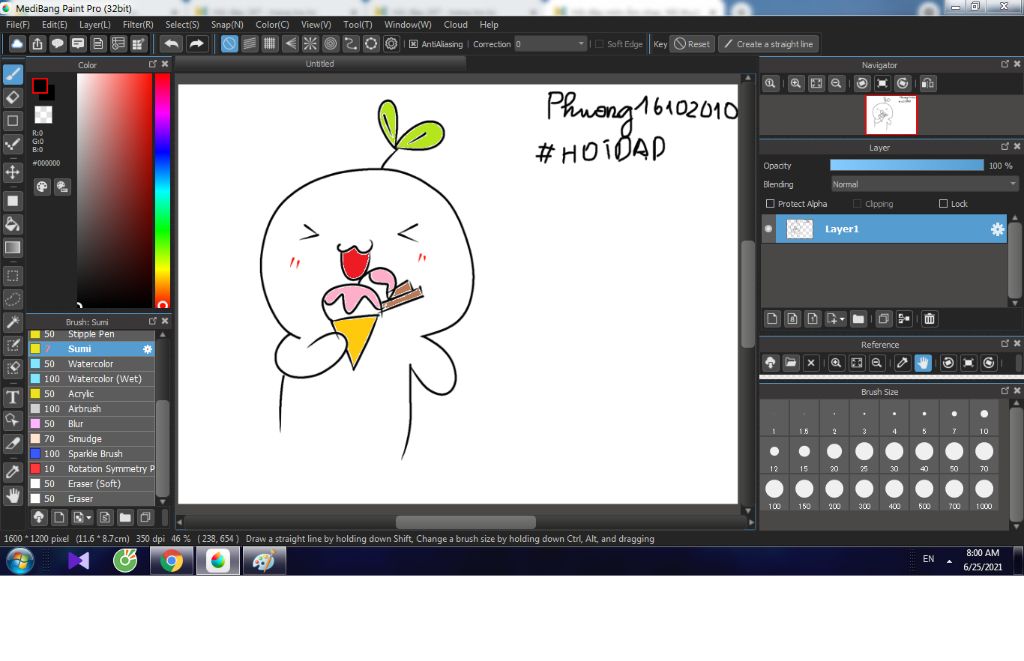Pick a hue on rainbow strip
Viewport: 1024px width, 661px height.
click(162, 189)
